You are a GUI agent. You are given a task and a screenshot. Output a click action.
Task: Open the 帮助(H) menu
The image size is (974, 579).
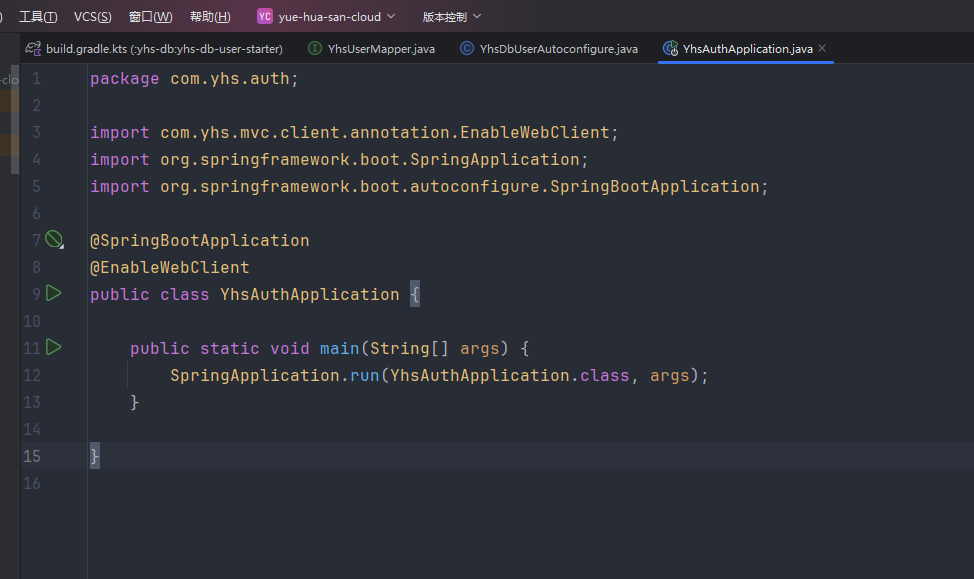click(x=210, y=17)
